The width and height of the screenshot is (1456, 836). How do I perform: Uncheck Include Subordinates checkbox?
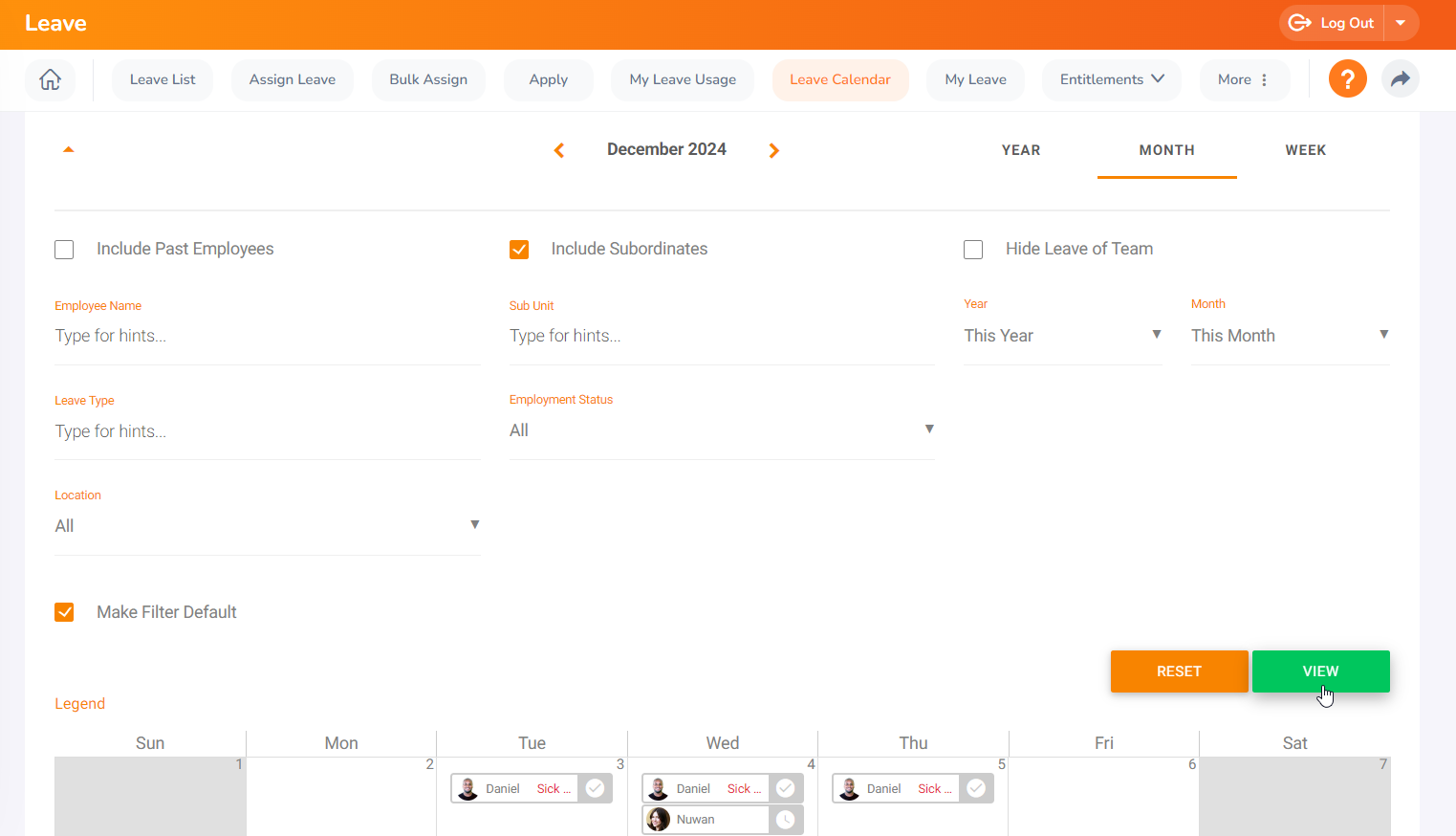click(x=519, y=250)
